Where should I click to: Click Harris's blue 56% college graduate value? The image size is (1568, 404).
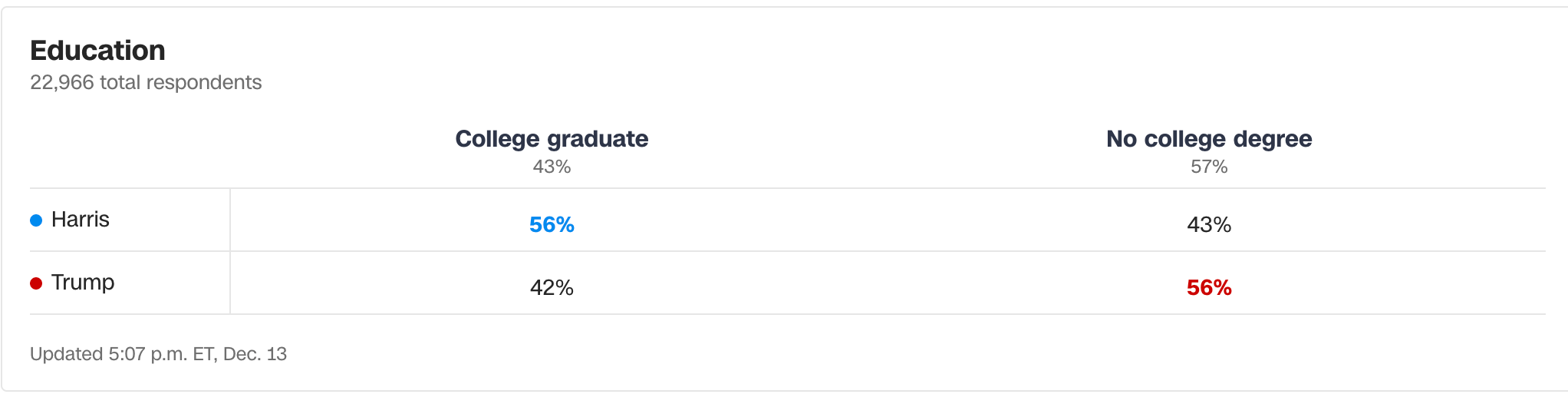pyautogui.click(x=552, y=225)
